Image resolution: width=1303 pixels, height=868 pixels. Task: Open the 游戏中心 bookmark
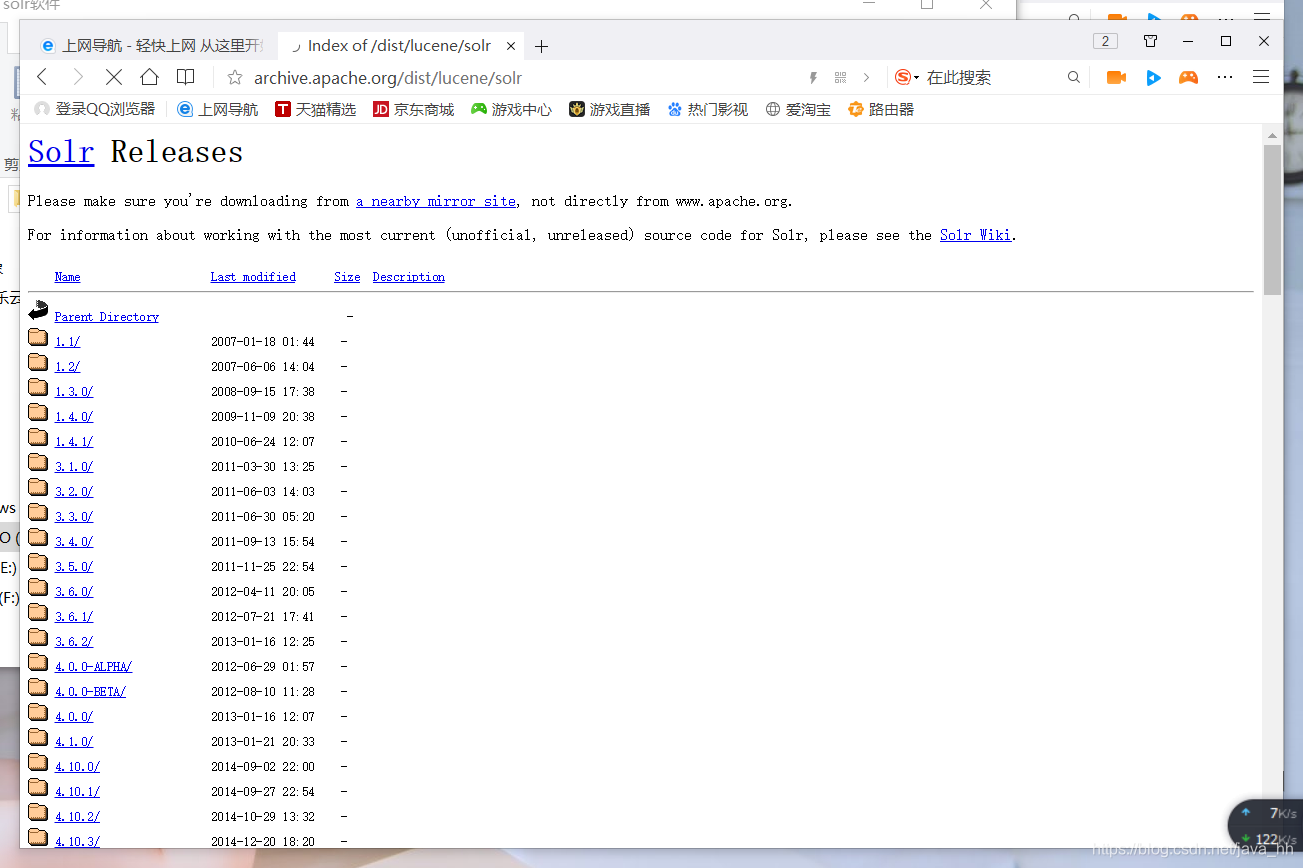coord(511,109)
